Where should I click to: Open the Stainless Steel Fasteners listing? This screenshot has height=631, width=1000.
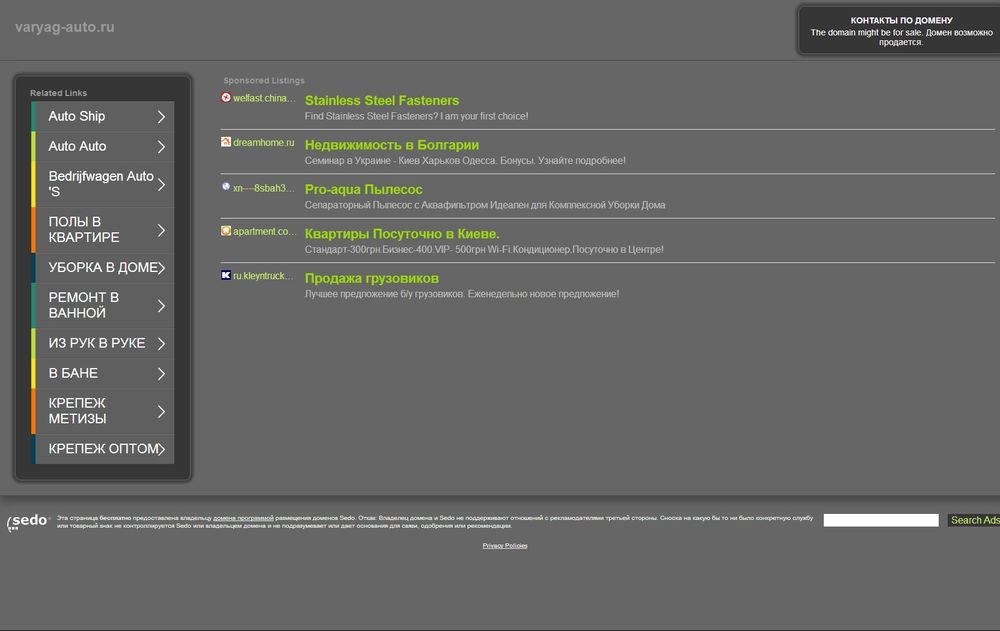[382, 100]
